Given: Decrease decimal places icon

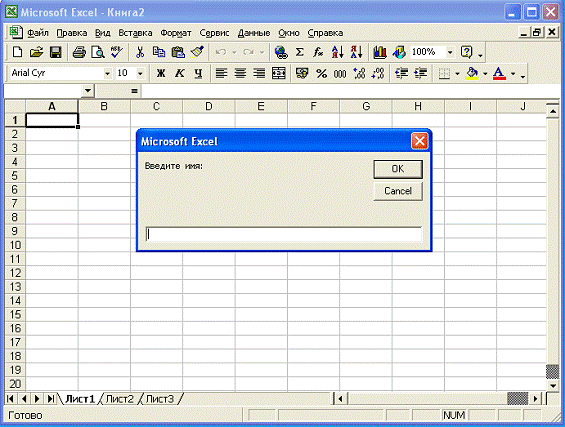Looking at the screenshot, I should click(x=378, y=74).
